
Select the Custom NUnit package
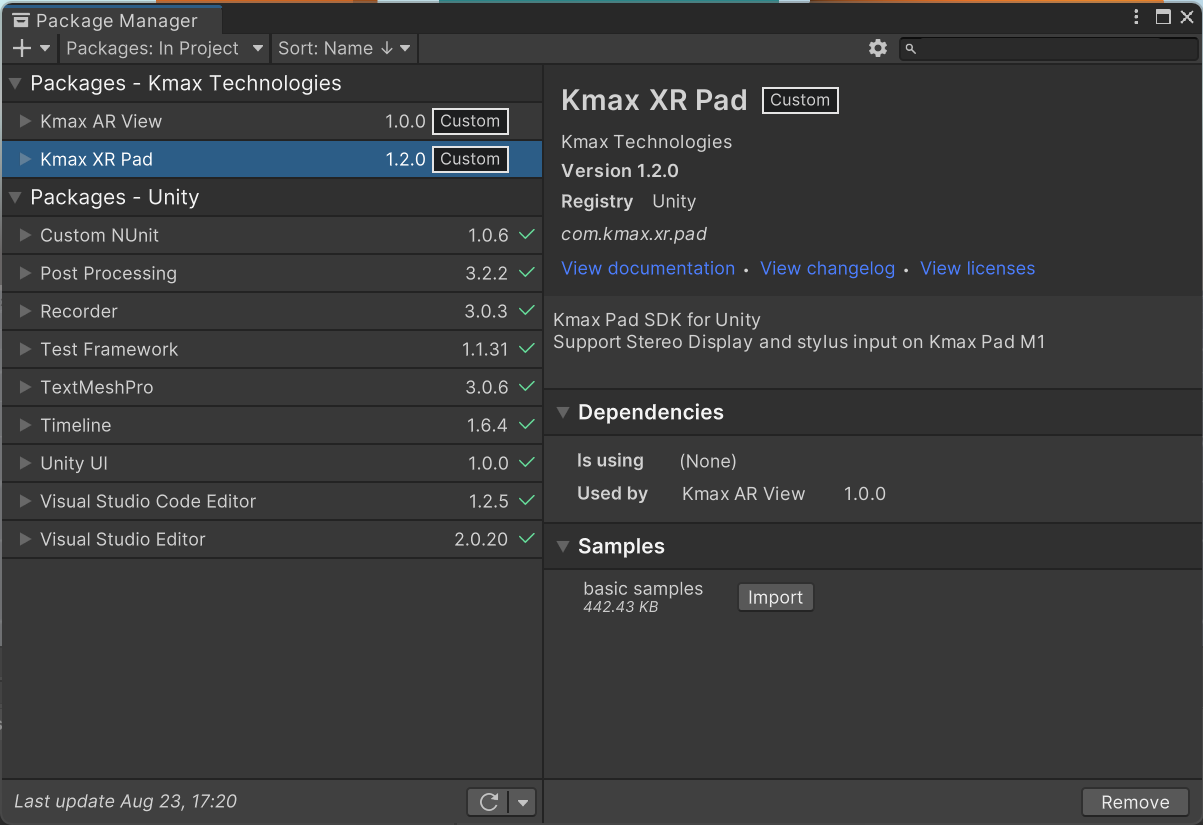(272, 235)
